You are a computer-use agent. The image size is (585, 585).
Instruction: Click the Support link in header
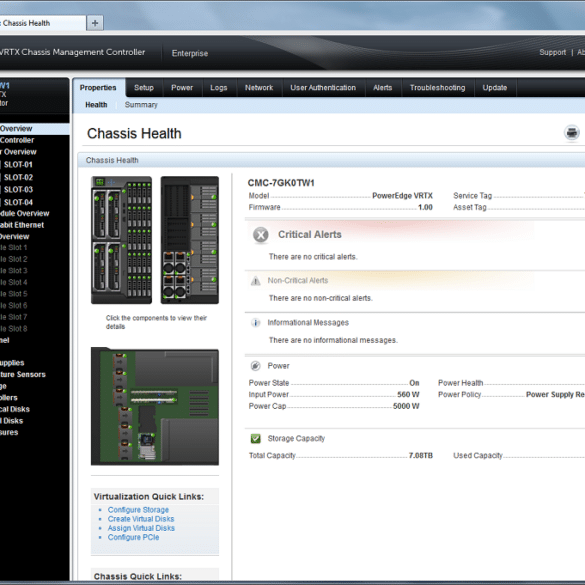[x=553, y=53]
